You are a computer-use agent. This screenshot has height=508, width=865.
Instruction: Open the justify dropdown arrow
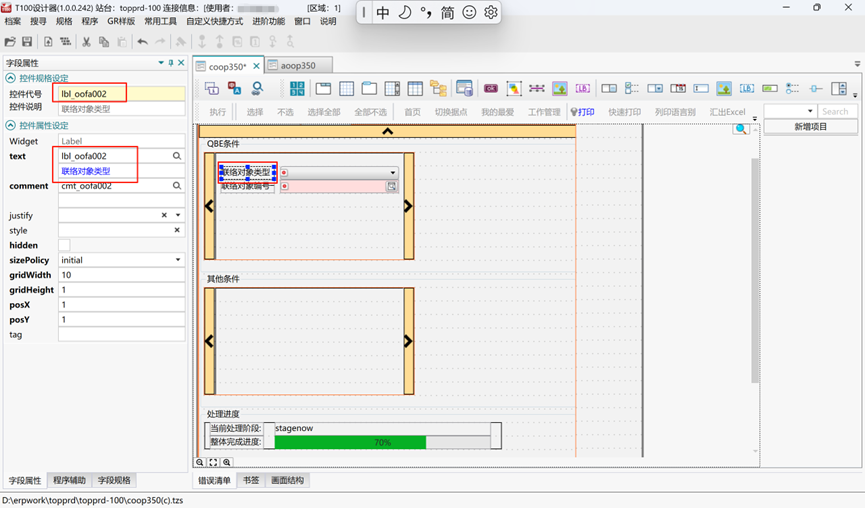pyautogui.click(x=178, y=215)
